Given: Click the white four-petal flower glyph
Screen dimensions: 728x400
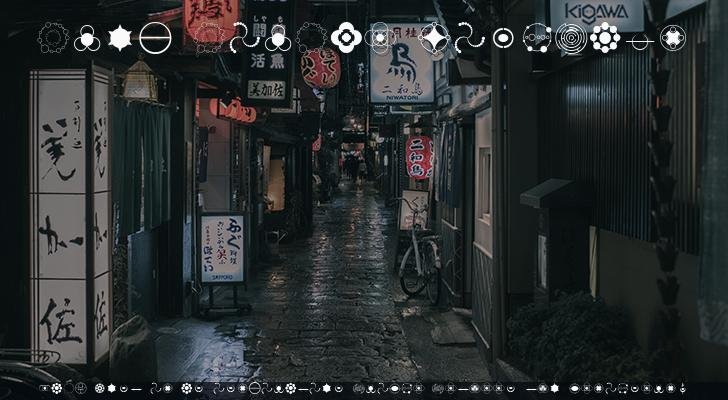Looking at the screenshot, I should [346, 38].
